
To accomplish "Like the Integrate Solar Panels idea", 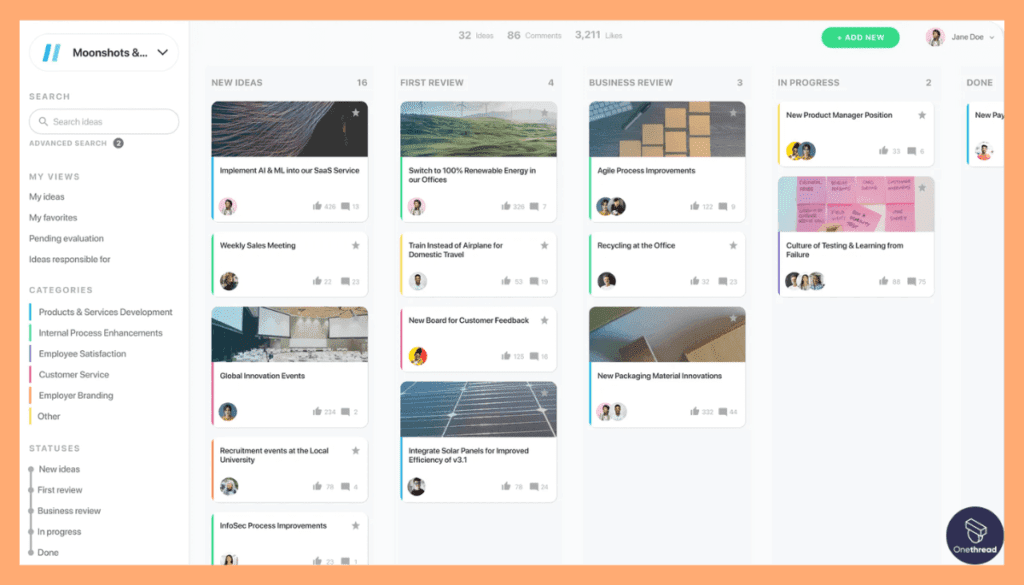I will (x=505, y=486).
